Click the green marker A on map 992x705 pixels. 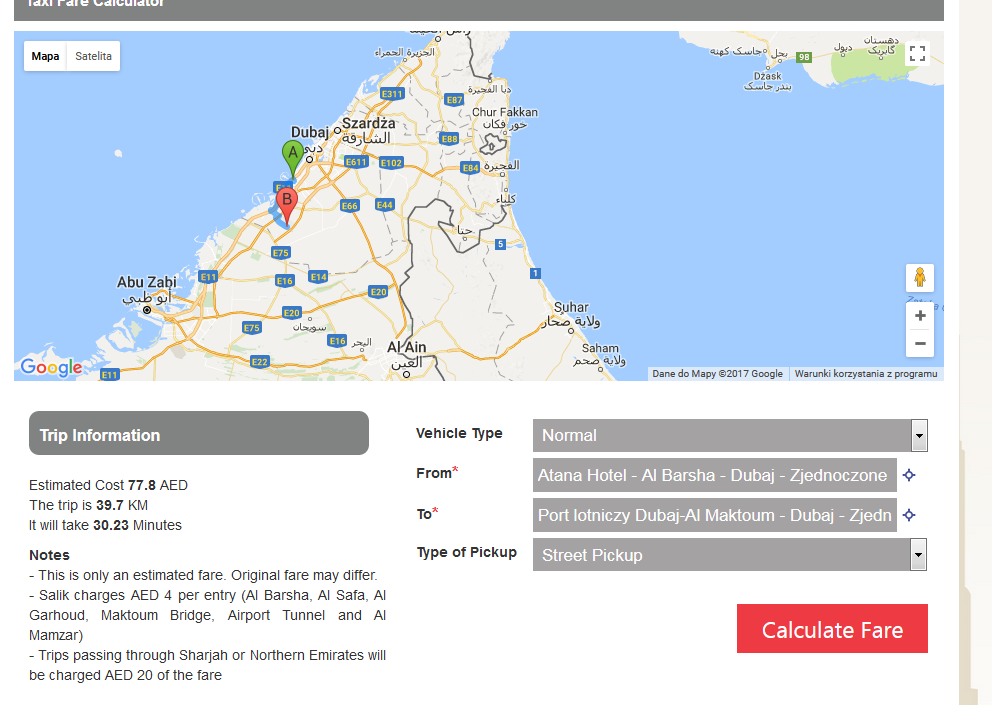[x=292, y=158]
